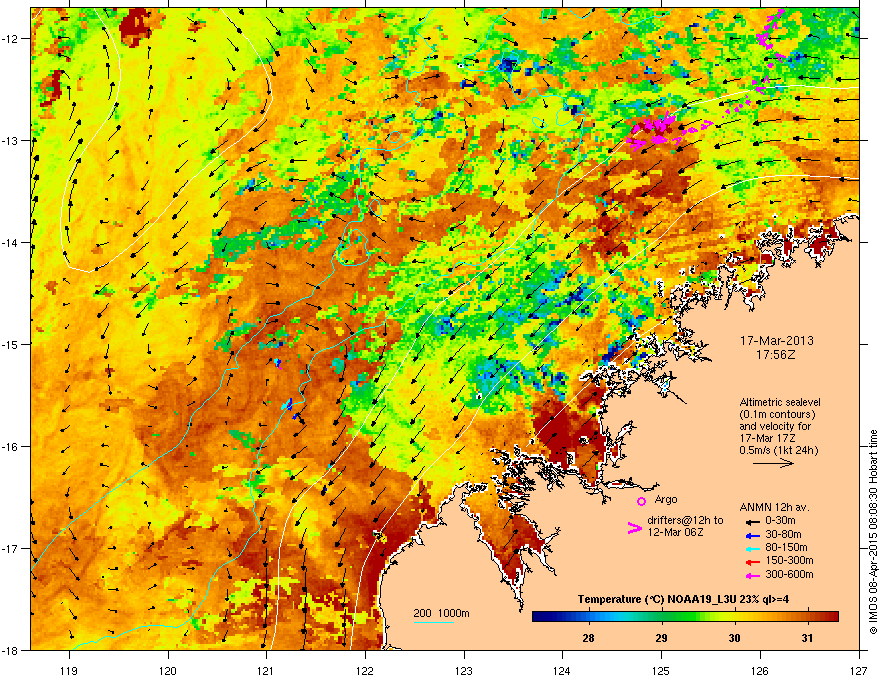The image size is (880, 680).
Task: Click the red 150-300m arrow legend icon
Action: coord(751,562)
